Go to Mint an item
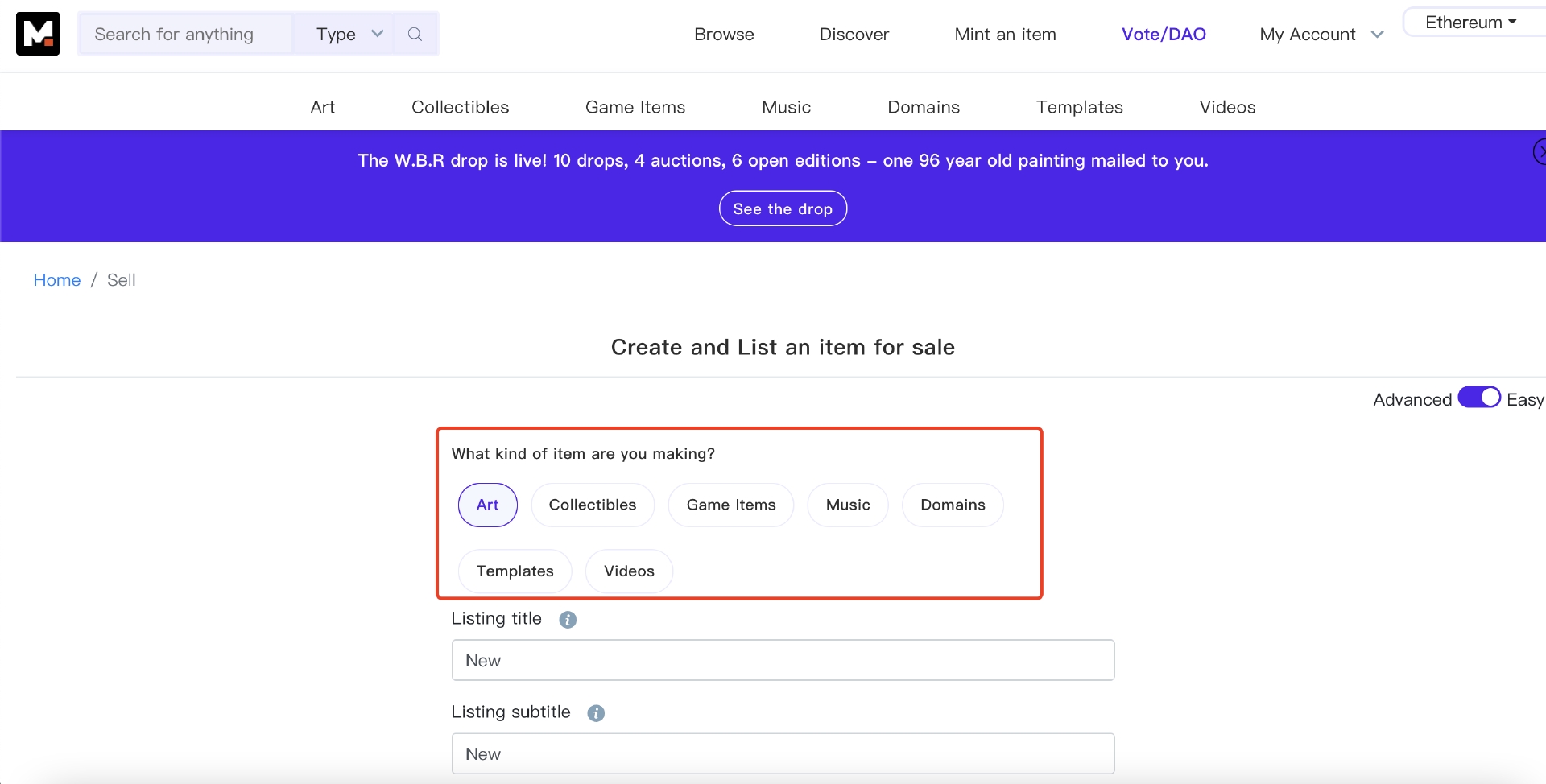This screenshot has width=1546, height=784. pyautogui.click(x=1005, y=35)
